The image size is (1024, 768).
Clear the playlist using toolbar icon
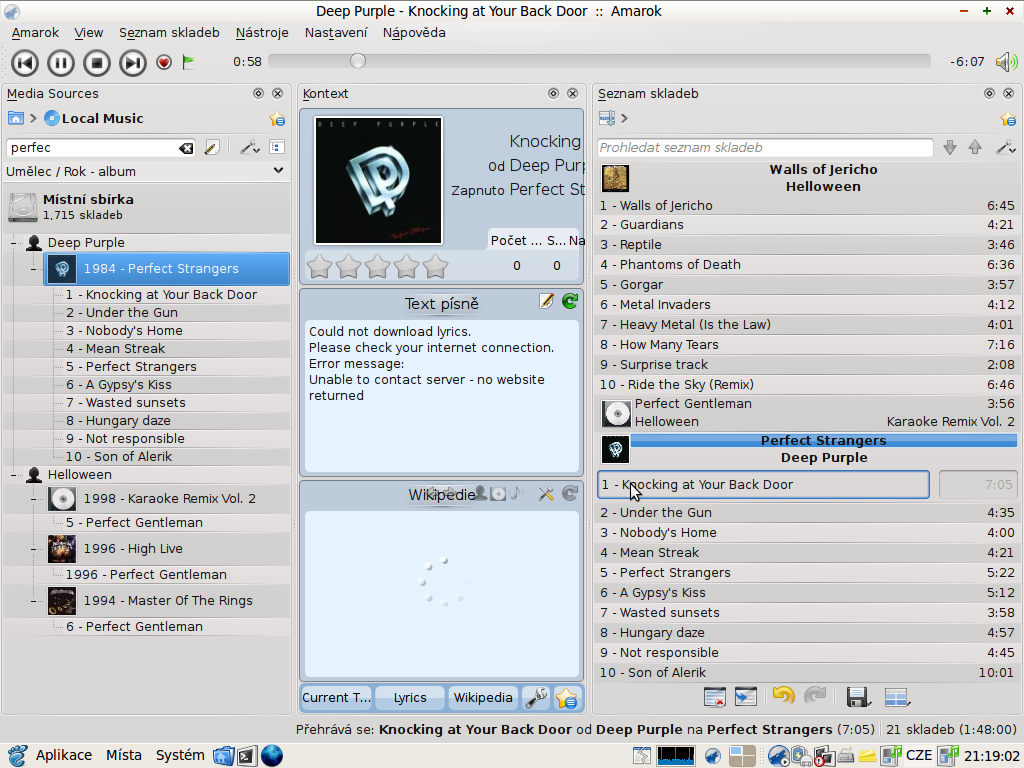pyautogui.click(x=715, y=697)
